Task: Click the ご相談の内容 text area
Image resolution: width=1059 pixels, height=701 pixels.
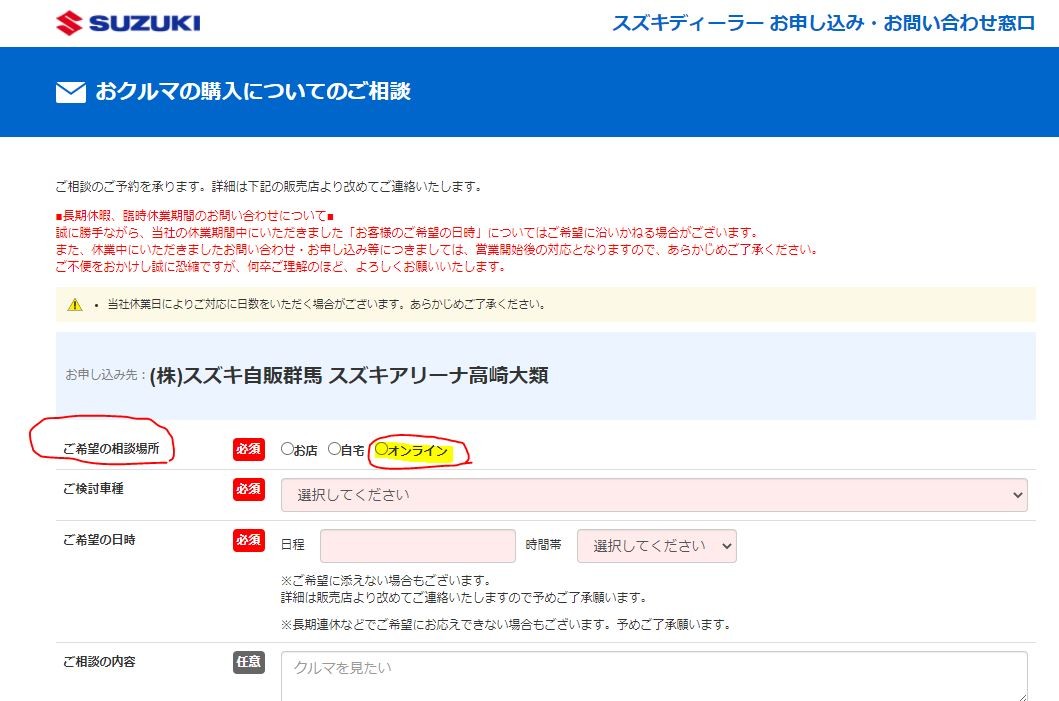Action: tap(654, 676)
